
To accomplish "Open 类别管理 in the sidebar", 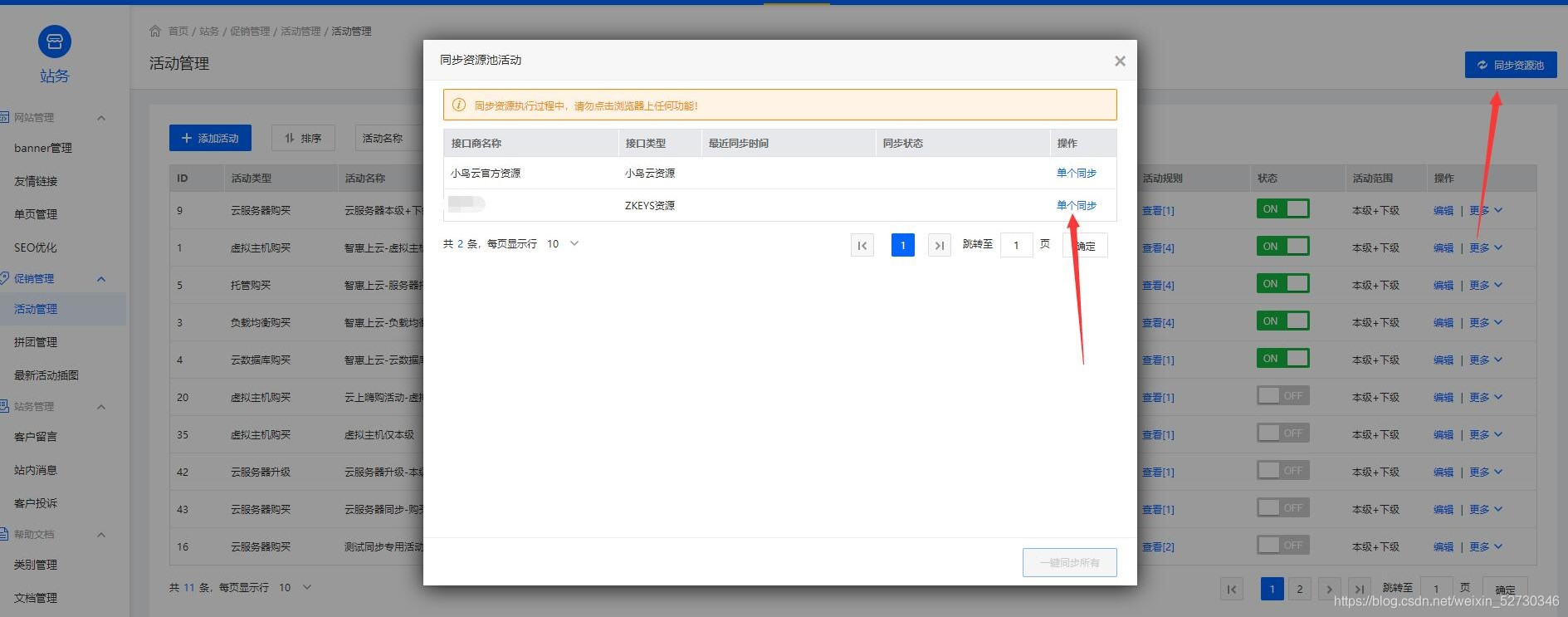I will (36, 565).
